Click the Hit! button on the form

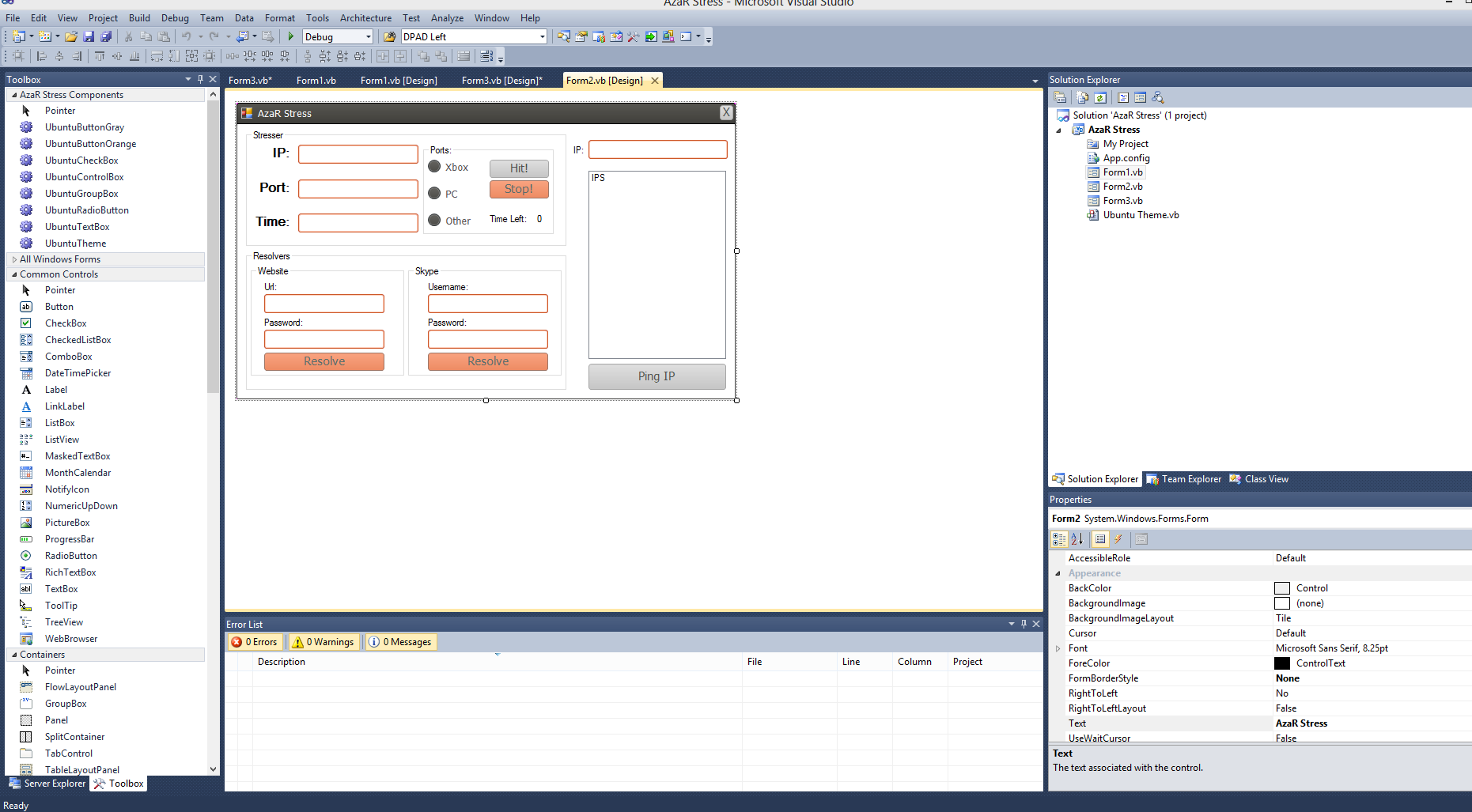(519, 168)
